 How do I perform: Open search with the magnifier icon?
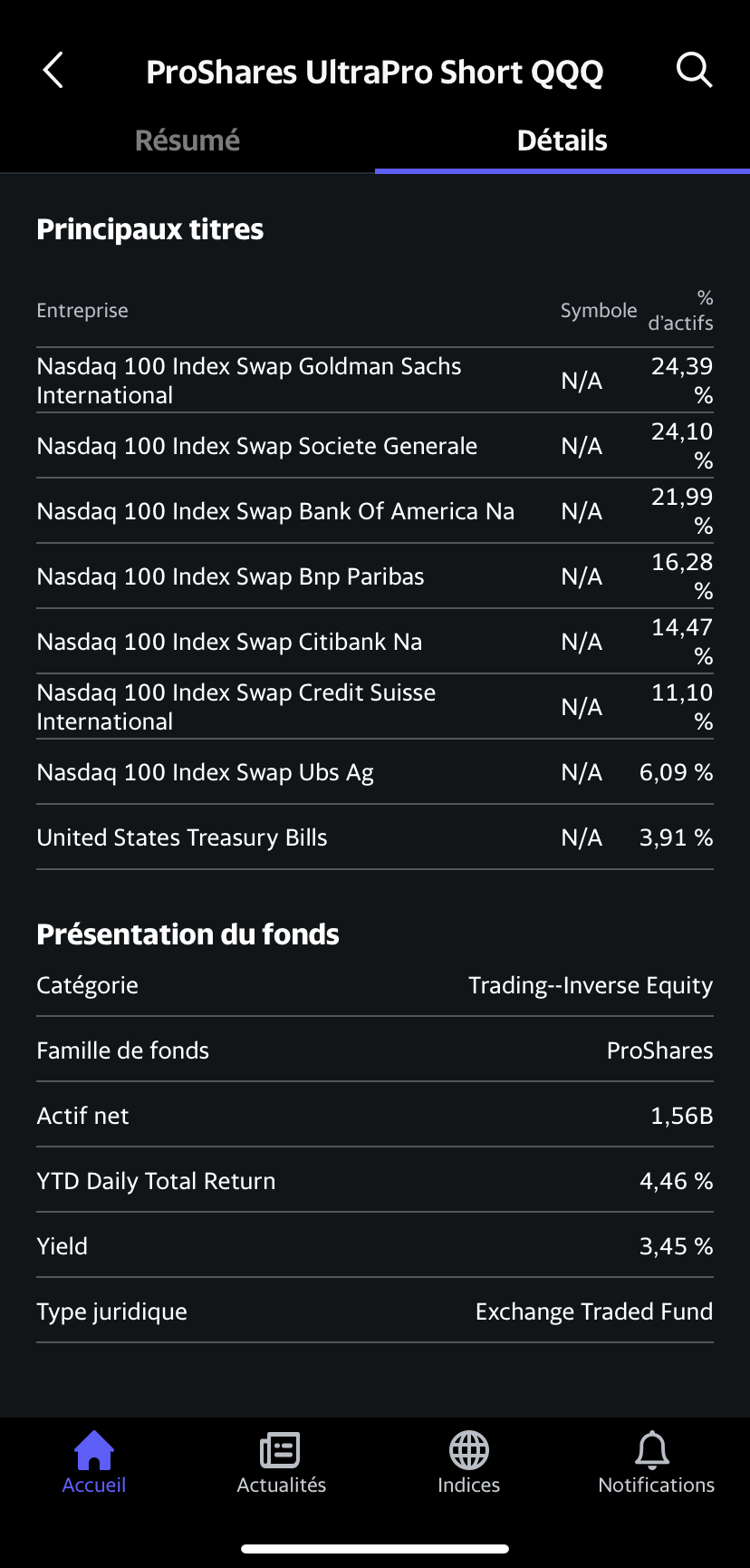[x=694, y=70]
